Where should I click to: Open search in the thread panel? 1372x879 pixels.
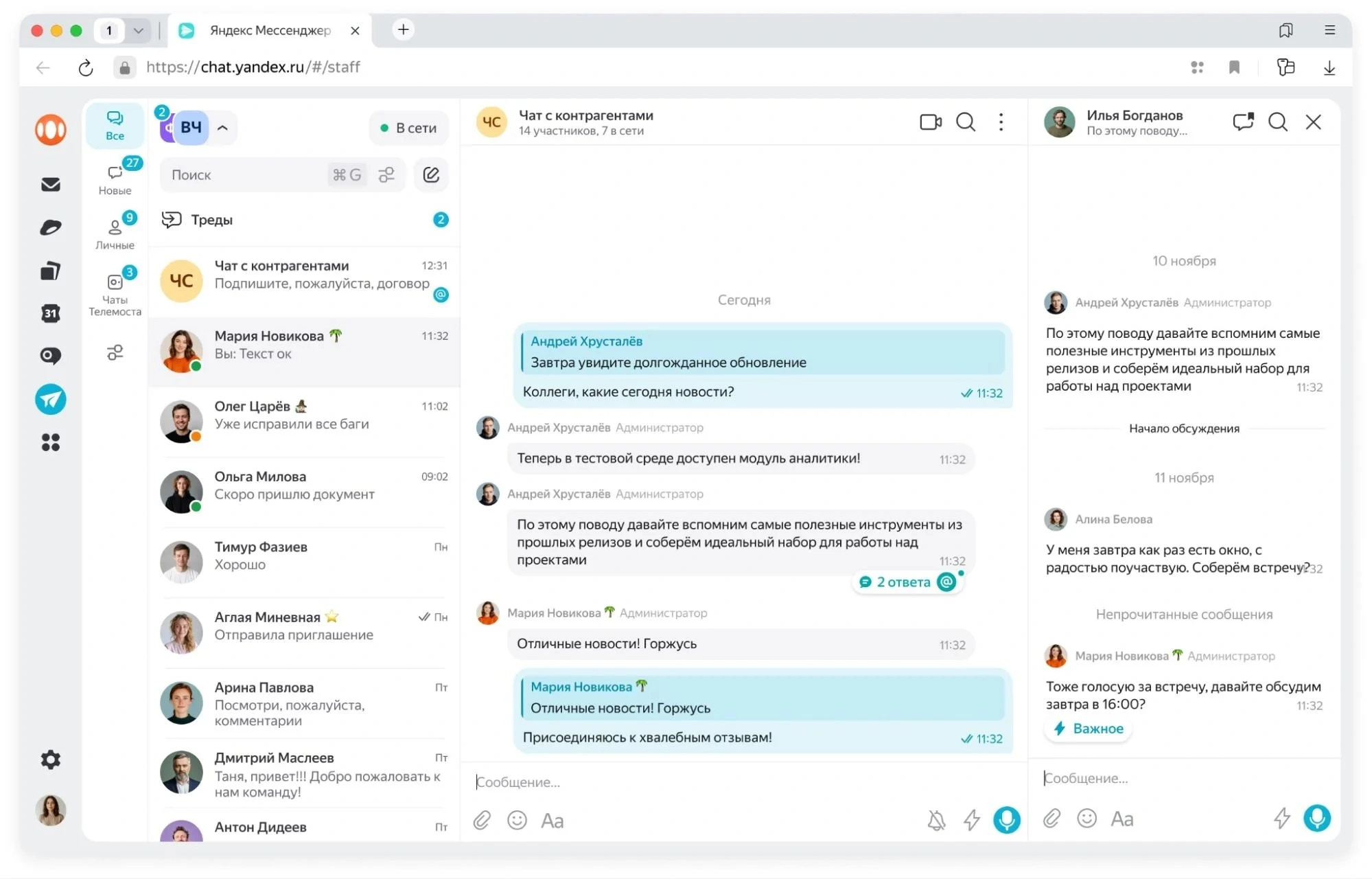(1277, 122)
